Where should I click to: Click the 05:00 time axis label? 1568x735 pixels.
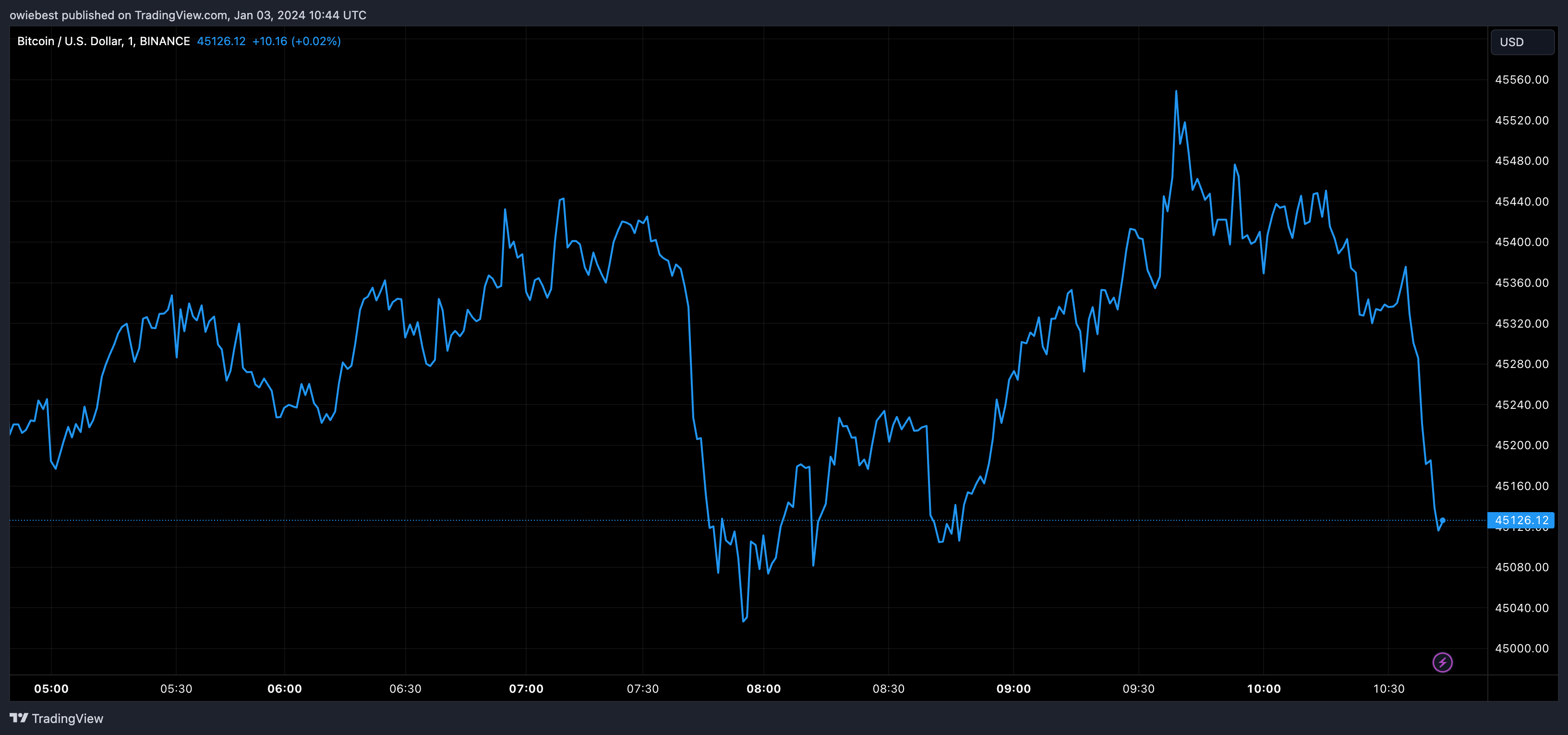point(51,689)
